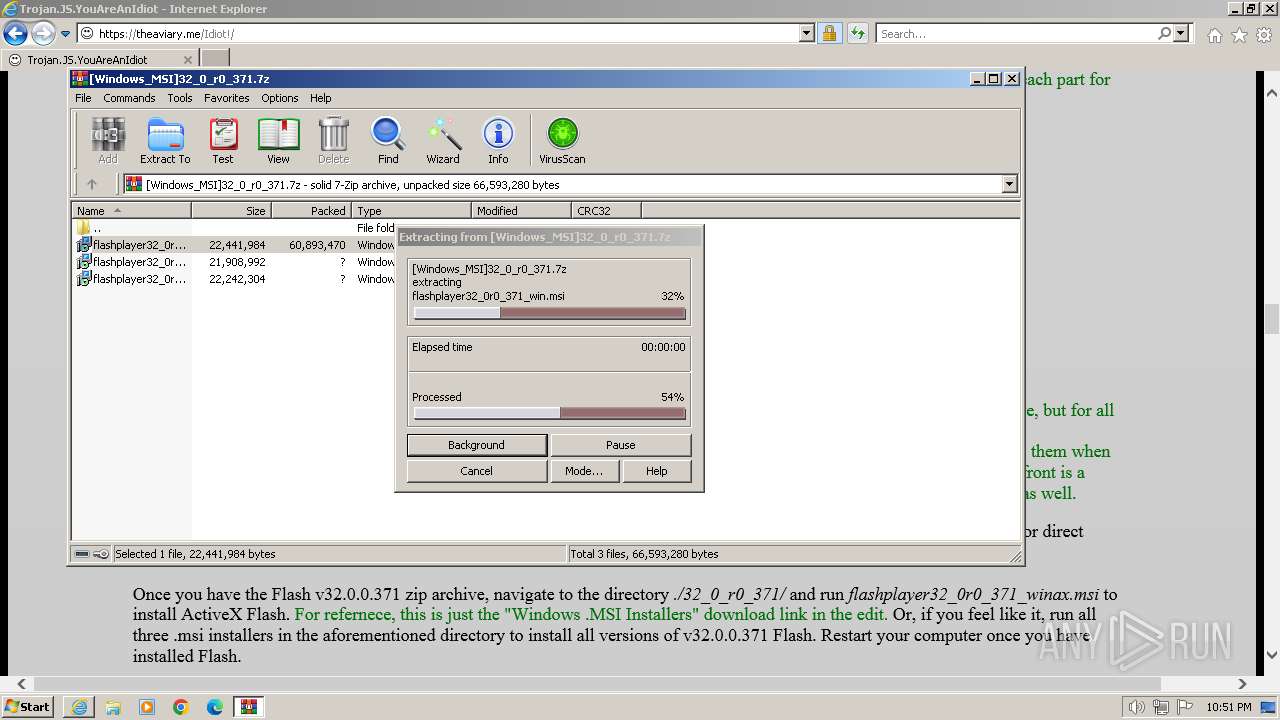Open the IE search provider dropdown
Image resolution: width=1280 pixels, height=720 pixels.
point(1181,33)
